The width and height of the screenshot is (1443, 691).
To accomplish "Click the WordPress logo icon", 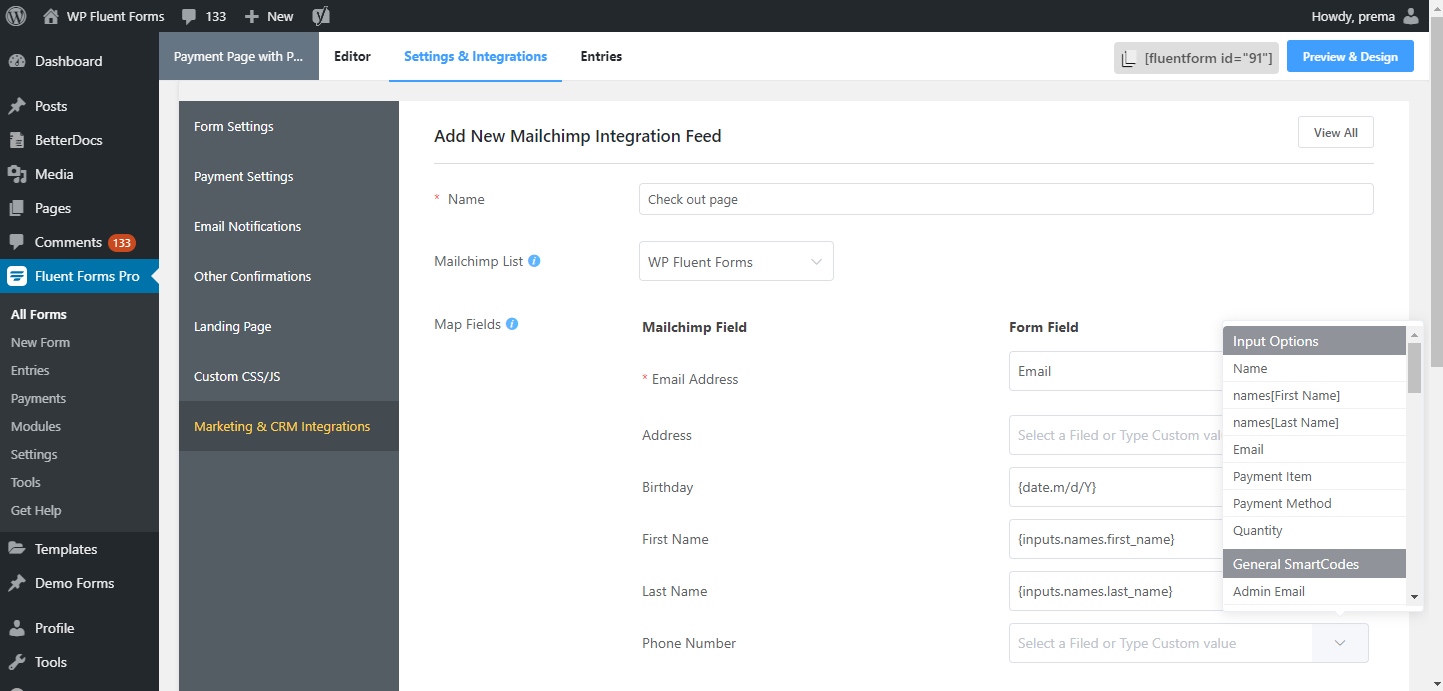I will pos(16,16).
